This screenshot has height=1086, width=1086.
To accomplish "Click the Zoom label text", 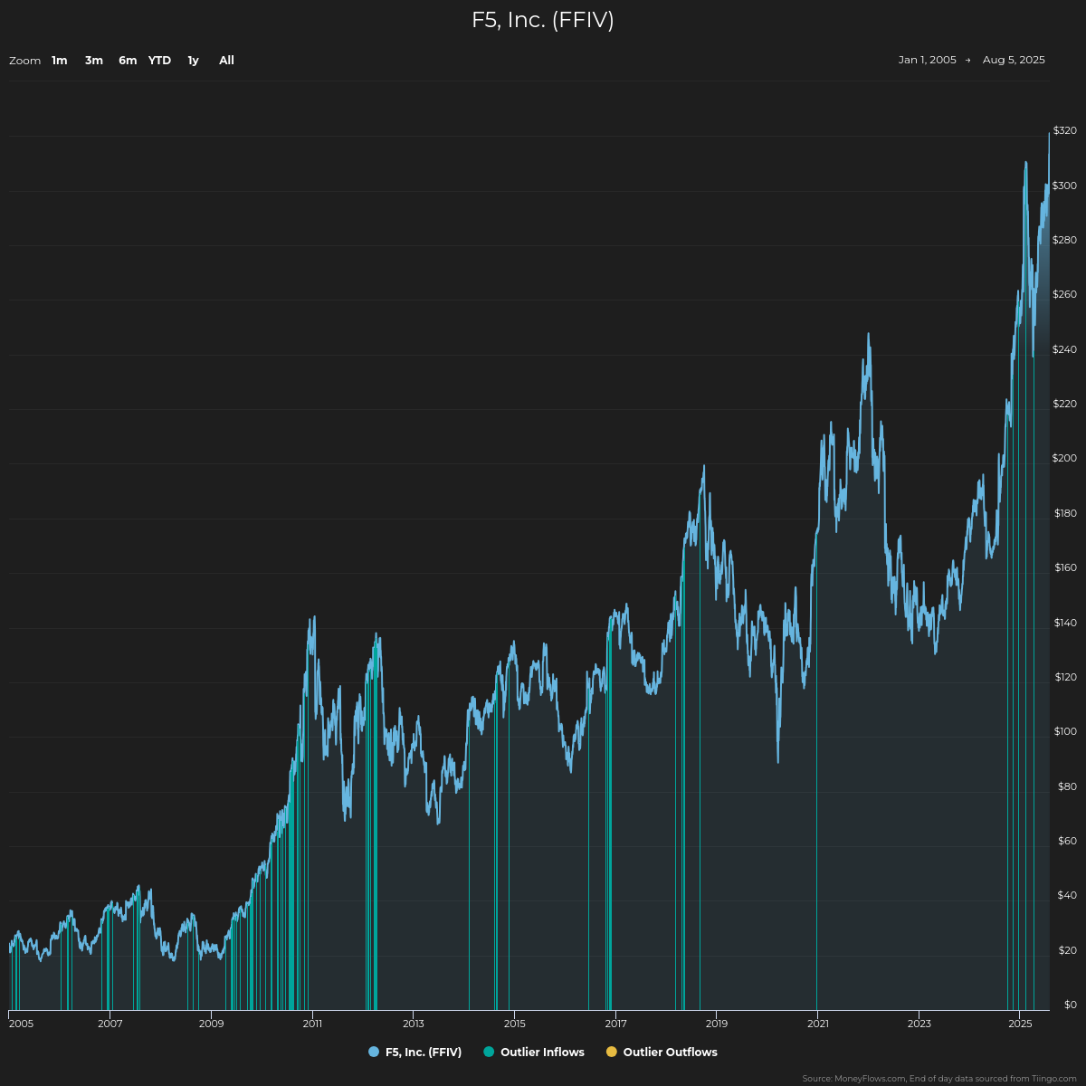I will pos(25,61).
